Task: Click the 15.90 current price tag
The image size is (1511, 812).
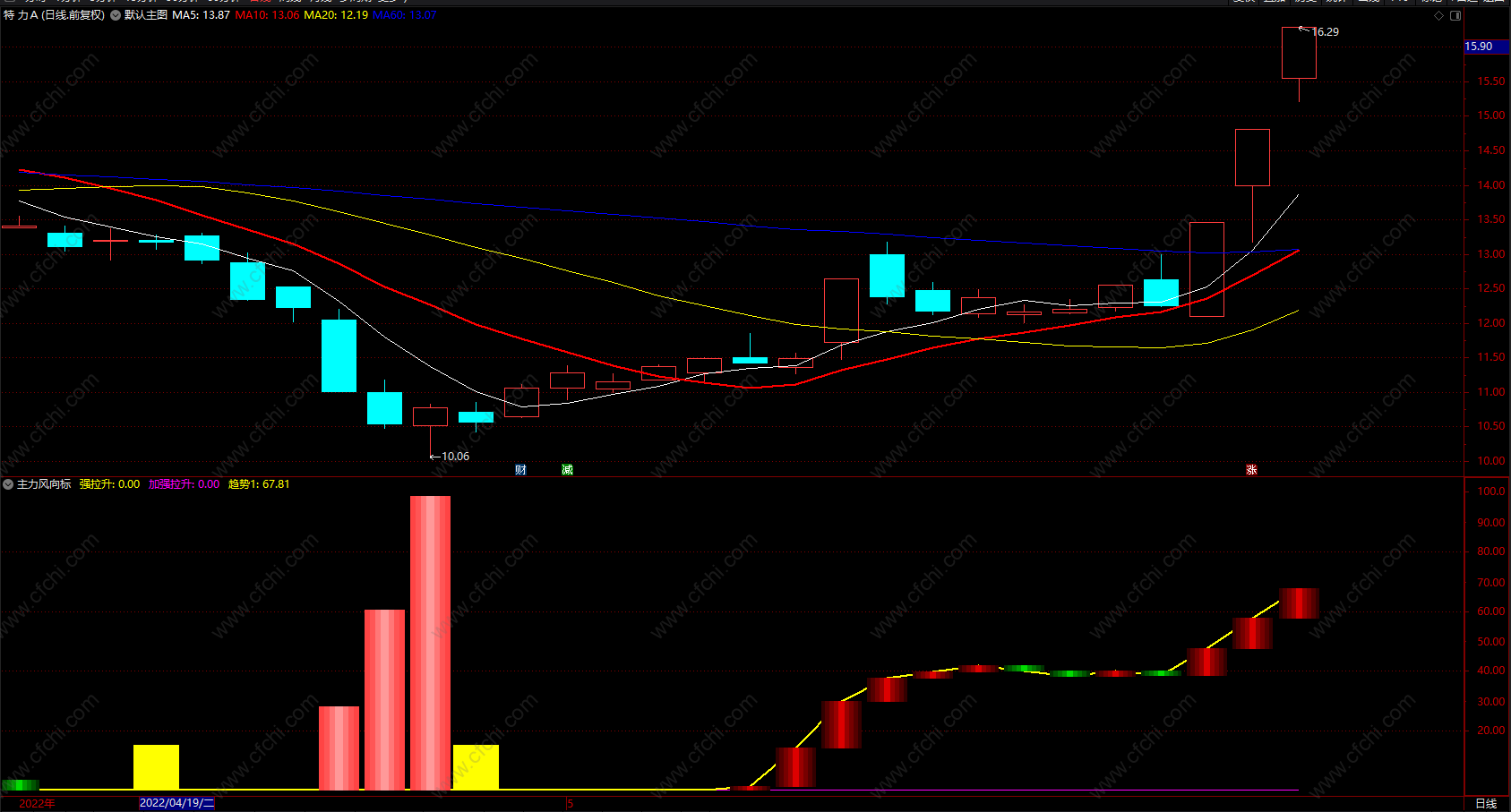Action: [x=1486, y=47]
